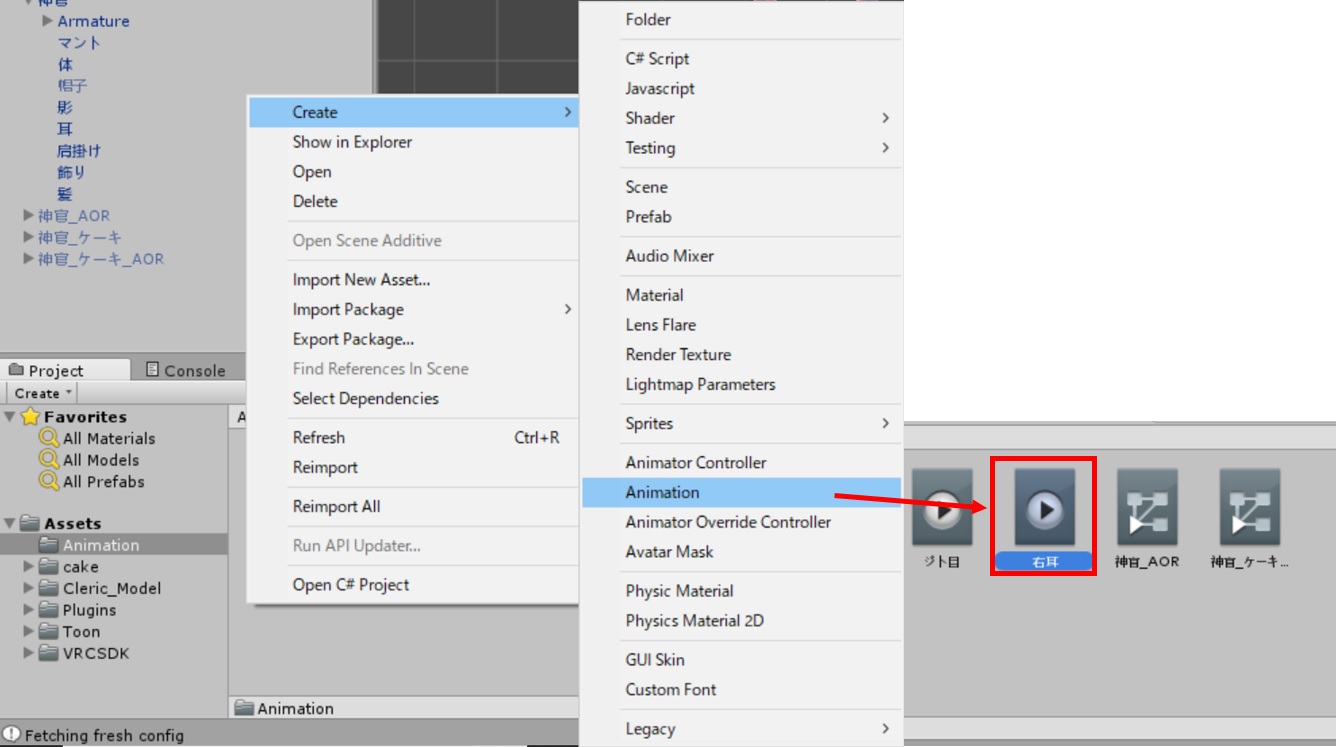The image size is (1336, 747).
Task: Open the VRCSDK folder in Assets
Action: point(95,653)
